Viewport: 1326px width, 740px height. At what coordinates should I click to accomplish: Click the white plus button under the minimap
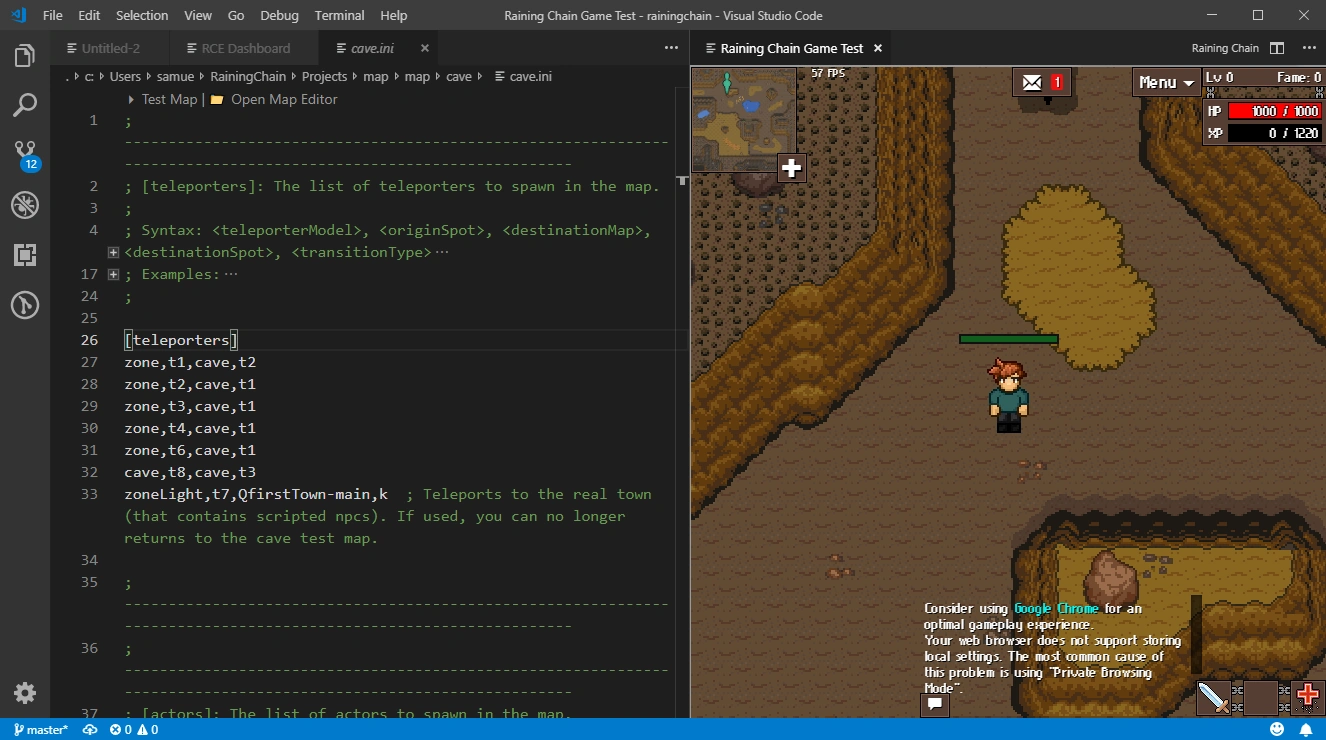[792, 168]
